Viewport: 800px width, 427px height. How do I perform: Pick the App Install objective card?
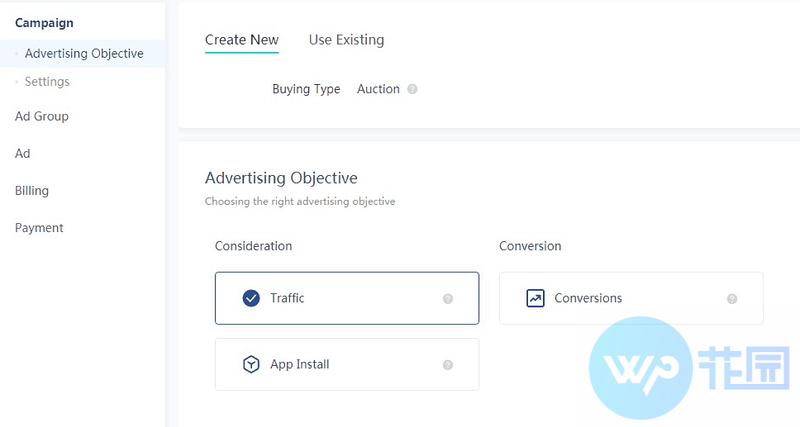(x=347, y=364)
